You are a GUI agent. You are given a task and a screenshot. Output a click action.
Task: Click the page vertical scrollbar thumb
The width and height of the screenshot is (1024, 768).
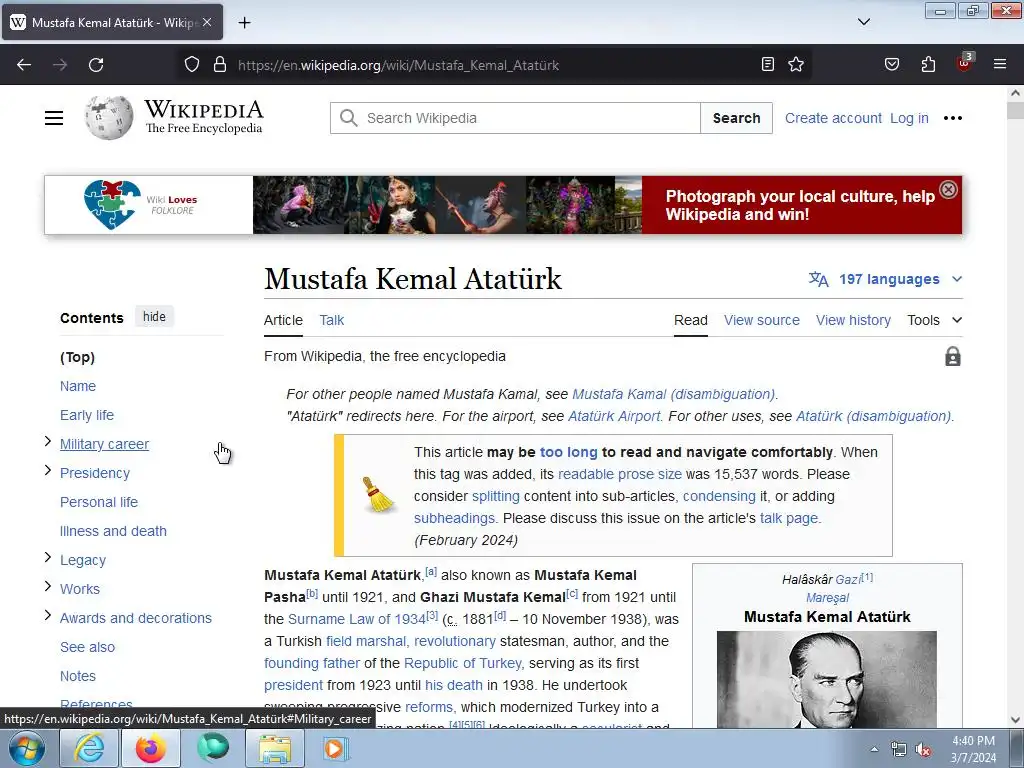[x=1015, y=110]
